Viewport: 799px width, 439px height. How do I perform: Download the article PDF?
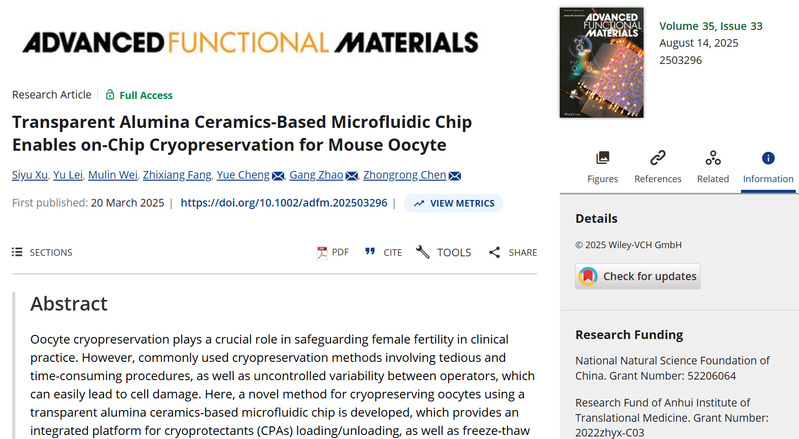tap(333, 252)
